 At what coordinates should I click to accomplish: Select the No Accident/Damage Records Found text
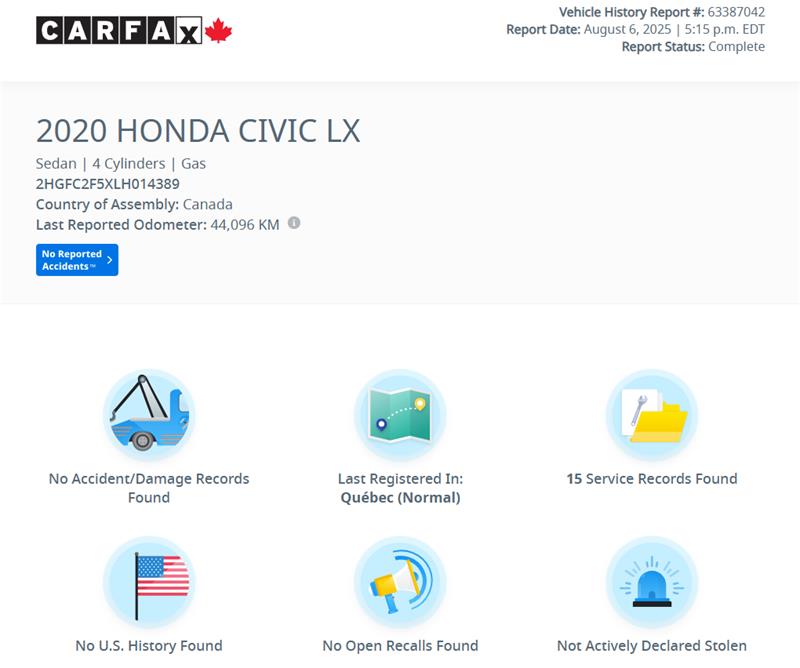tap(149, 488)
